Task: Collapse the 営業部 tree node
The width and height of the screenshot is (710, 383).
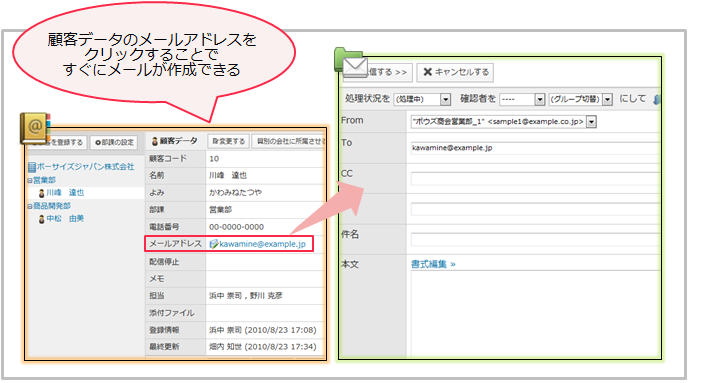Action: (x=29, y=180)
